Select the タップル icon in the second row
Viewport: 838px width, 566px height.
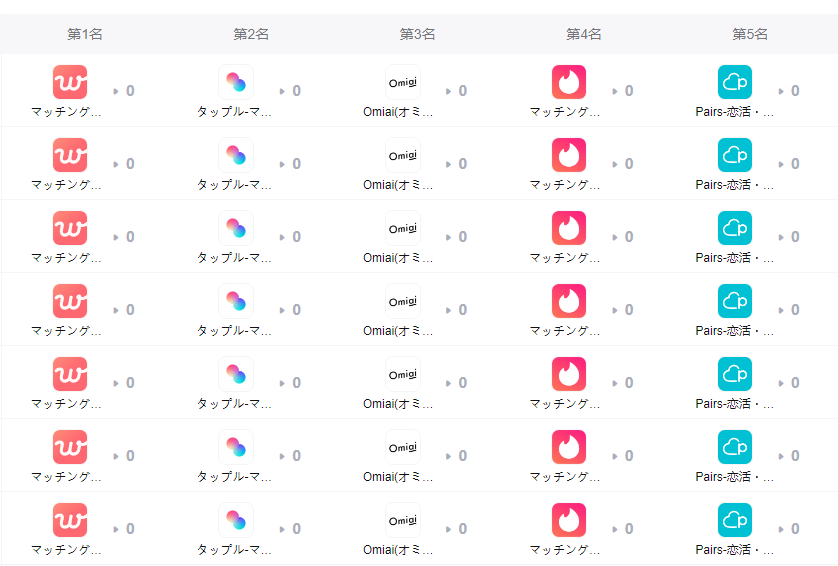[x=236, y=155]
